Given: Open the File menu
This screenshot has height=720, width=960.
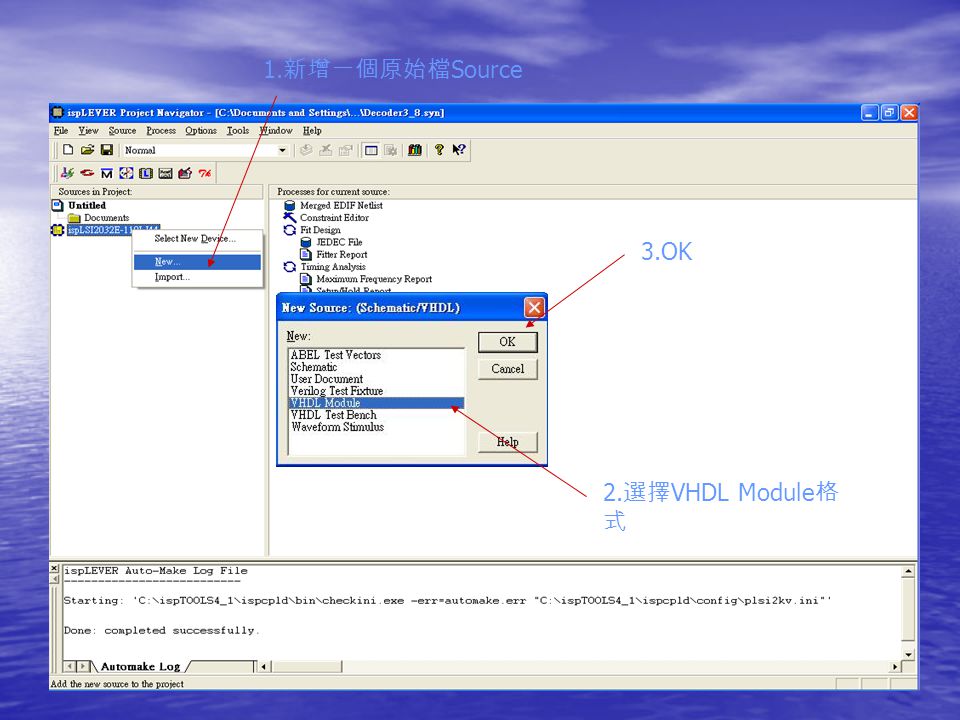Looking at the screenshot, I should point(61,130).
